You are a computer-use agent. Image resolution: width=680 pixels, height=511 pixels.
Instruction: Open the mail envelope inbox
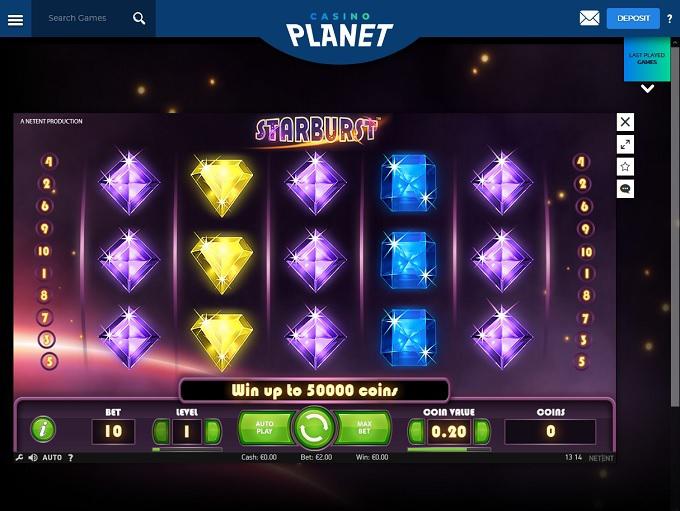589,18
